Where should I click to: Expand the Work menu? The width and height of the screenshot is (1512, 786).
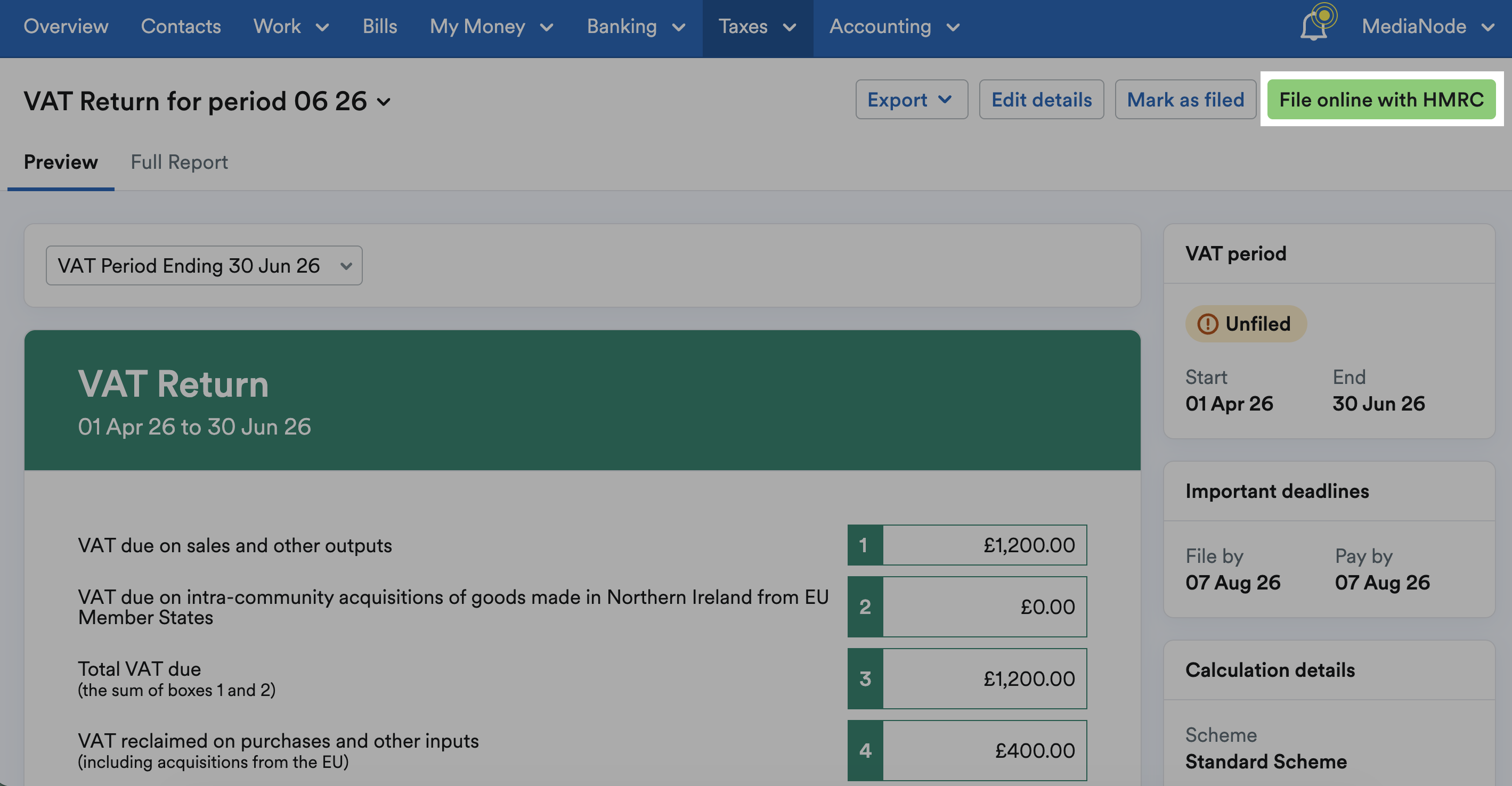click(291, 27)
